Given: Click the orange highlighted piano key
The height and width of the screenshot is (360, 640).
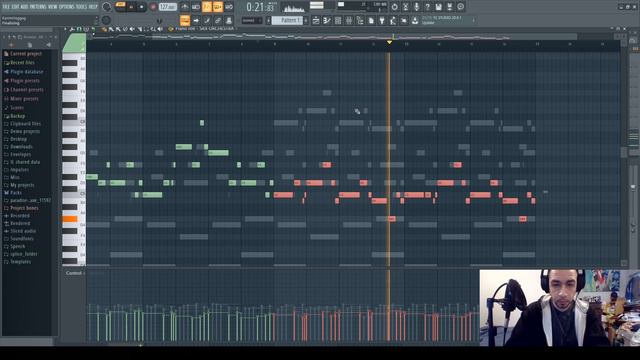Looking at the screenshot, I should pyautogui.click(x=70, y=219).
